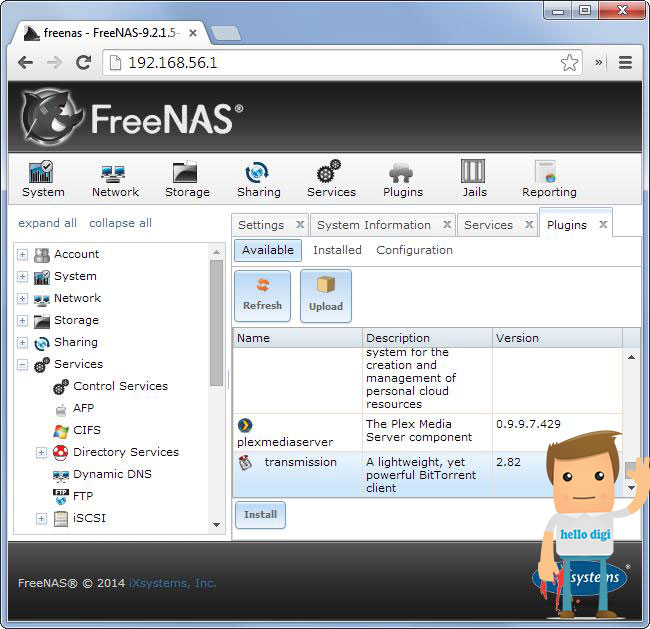This screenshot has width=650, height=629.
Task: Click the transmission plugin icon
Action: click(x=245, y=463)
